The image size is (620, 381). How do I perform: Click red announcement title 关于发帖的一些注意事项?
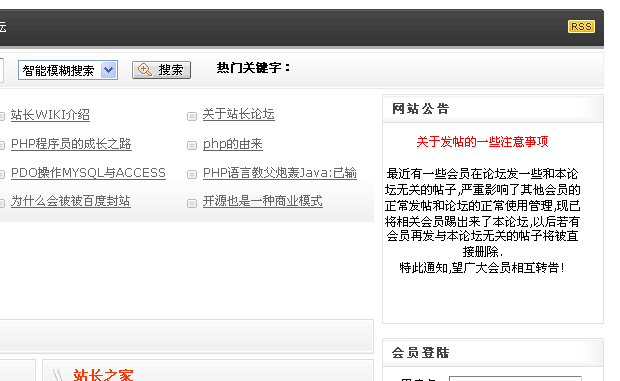(x=482, y=141)
